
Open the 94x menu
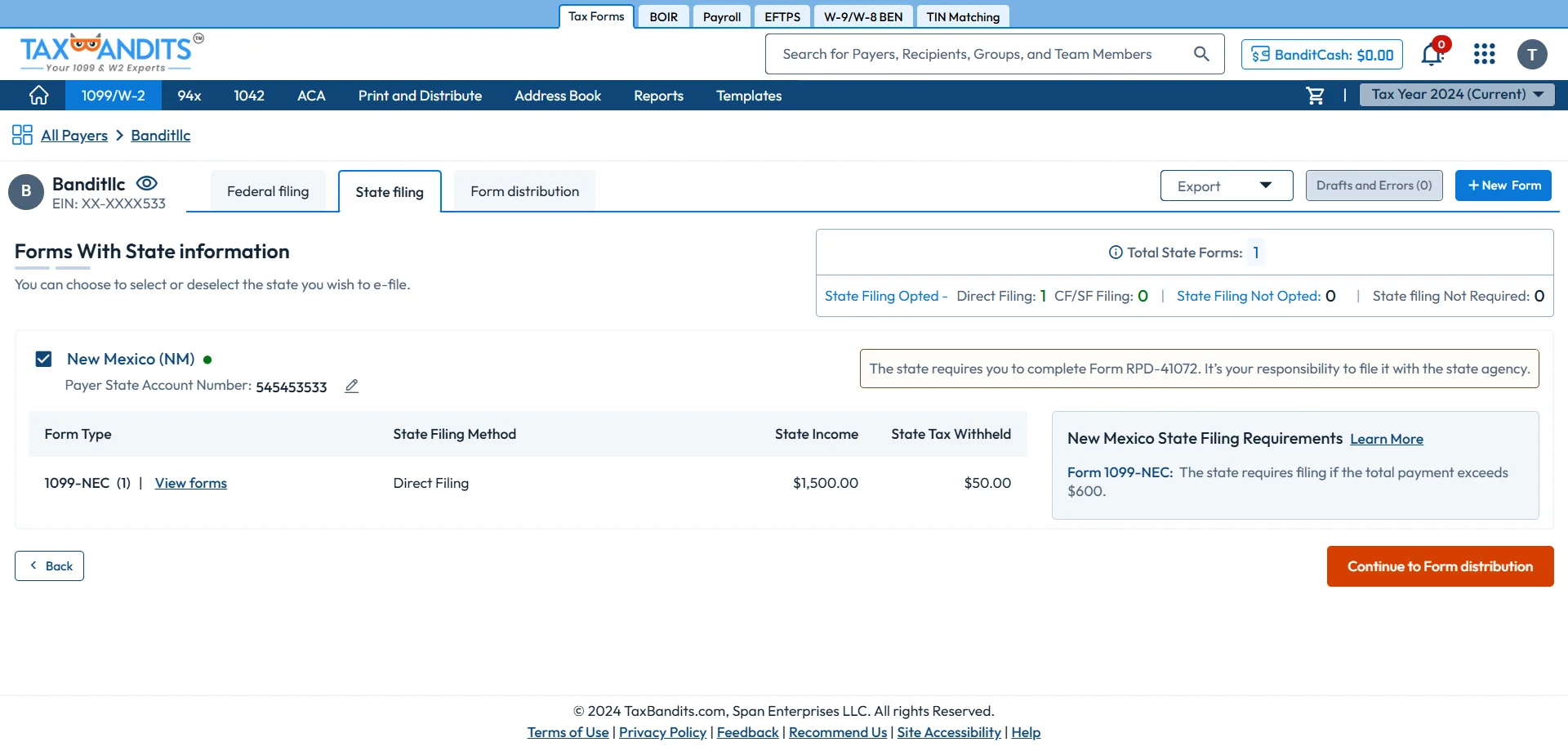click(x=189, y=96)
